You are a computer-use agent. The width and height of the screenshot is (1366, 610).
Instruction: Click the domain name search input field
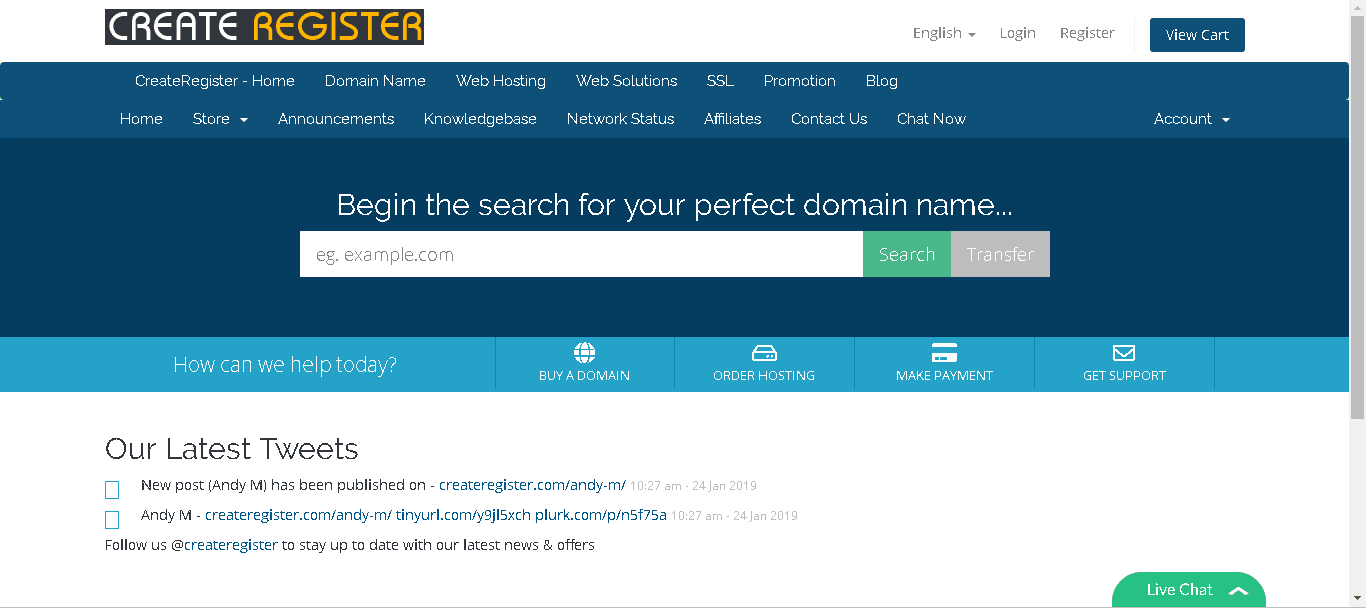tap(581, 254)
